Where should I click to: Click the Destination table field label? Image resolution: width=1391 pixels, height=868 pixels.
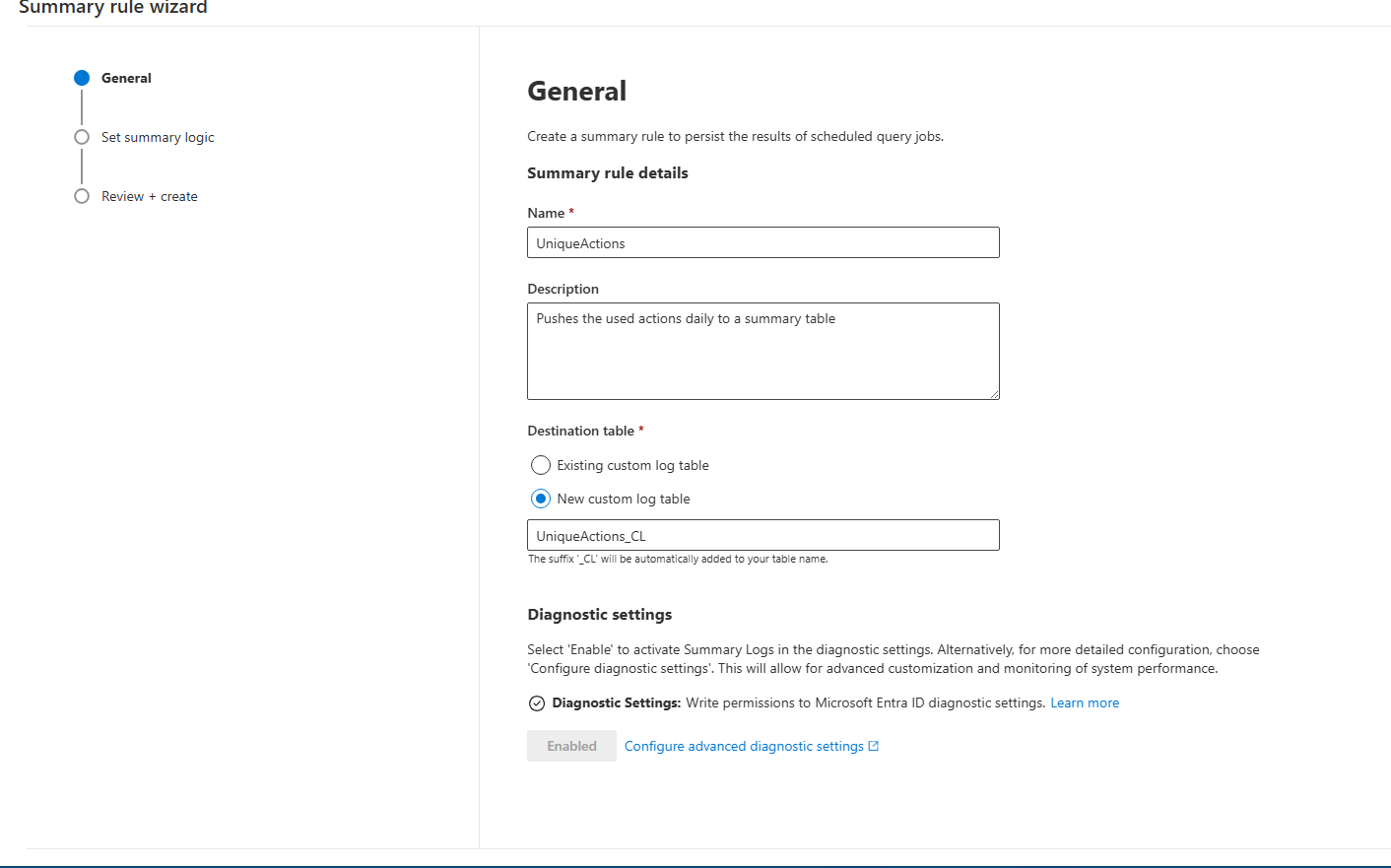click(x=580, y=431)
